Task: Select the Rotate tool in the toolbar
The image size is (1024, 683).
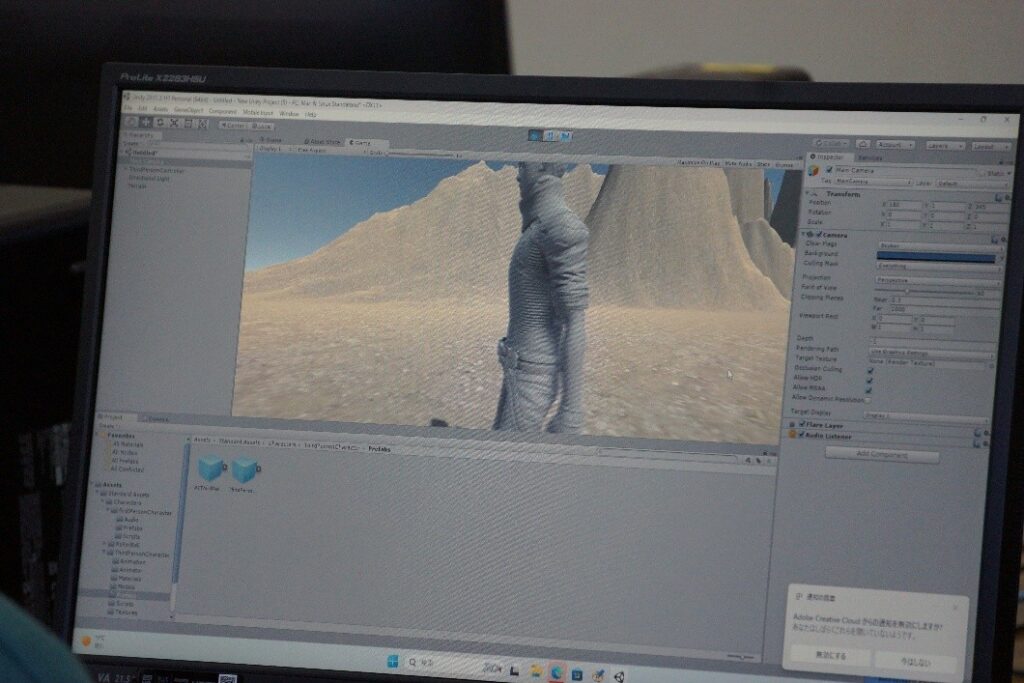Action: 160,122
